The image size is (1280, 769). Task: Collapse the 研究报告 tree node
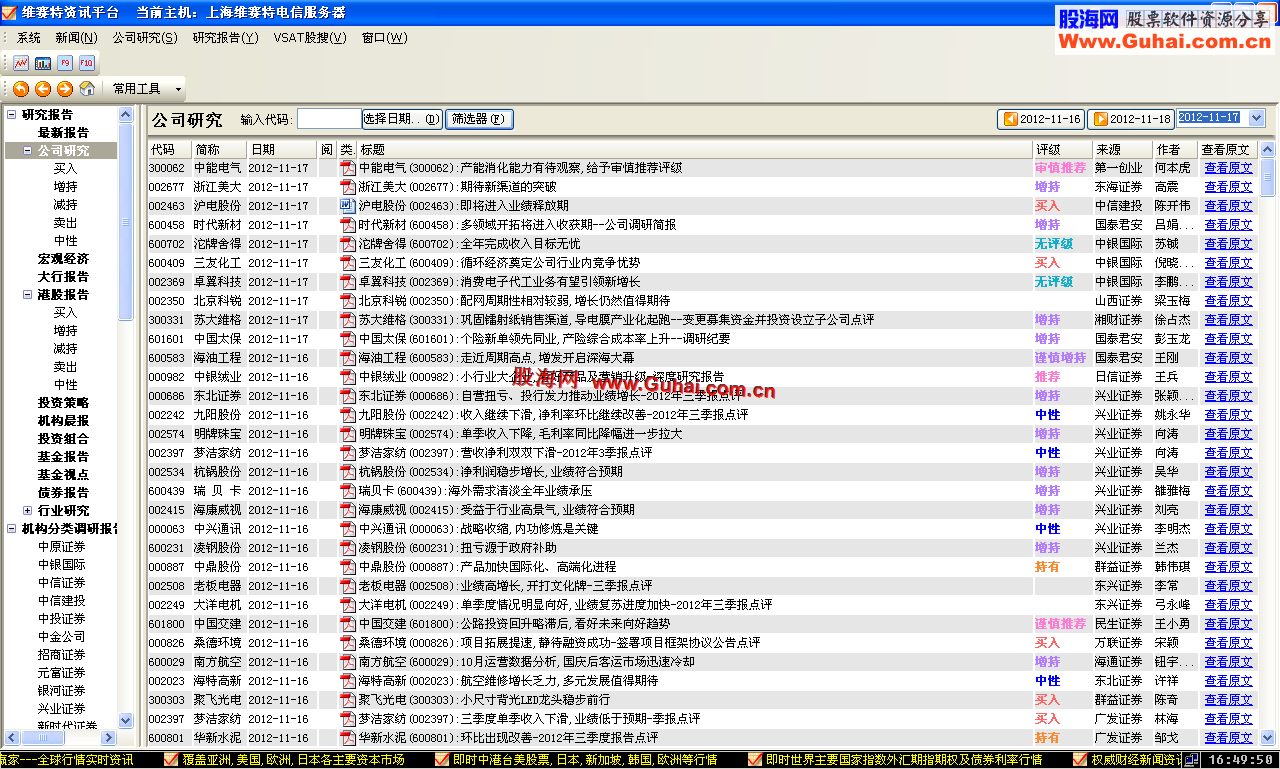(11, 114)
